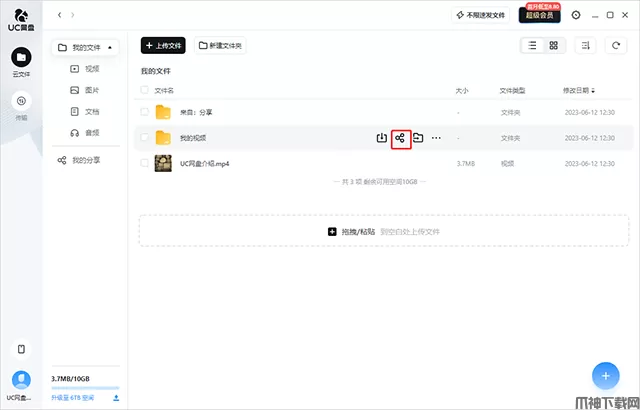Screen dimensions: 640x410
Task: Collapse the 我的文件 tree section
Action: [x=111, y=47]
